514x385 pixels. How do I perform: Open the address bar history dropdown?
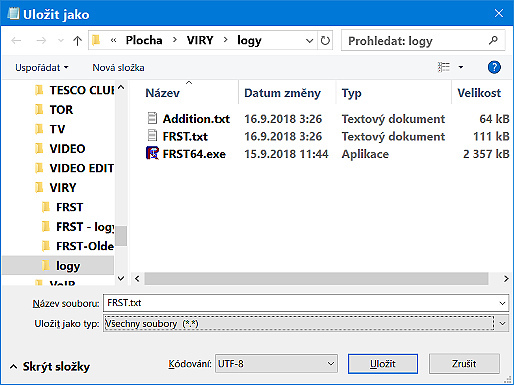point(309,41)
